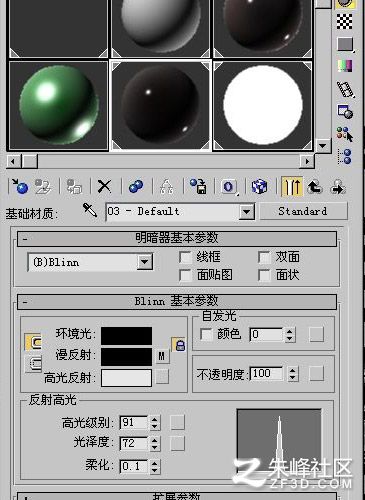Open material name 03 - Default dropdown
Image resolution: width=365 pixels, height=500 pixels.
[x=247, y=211]
